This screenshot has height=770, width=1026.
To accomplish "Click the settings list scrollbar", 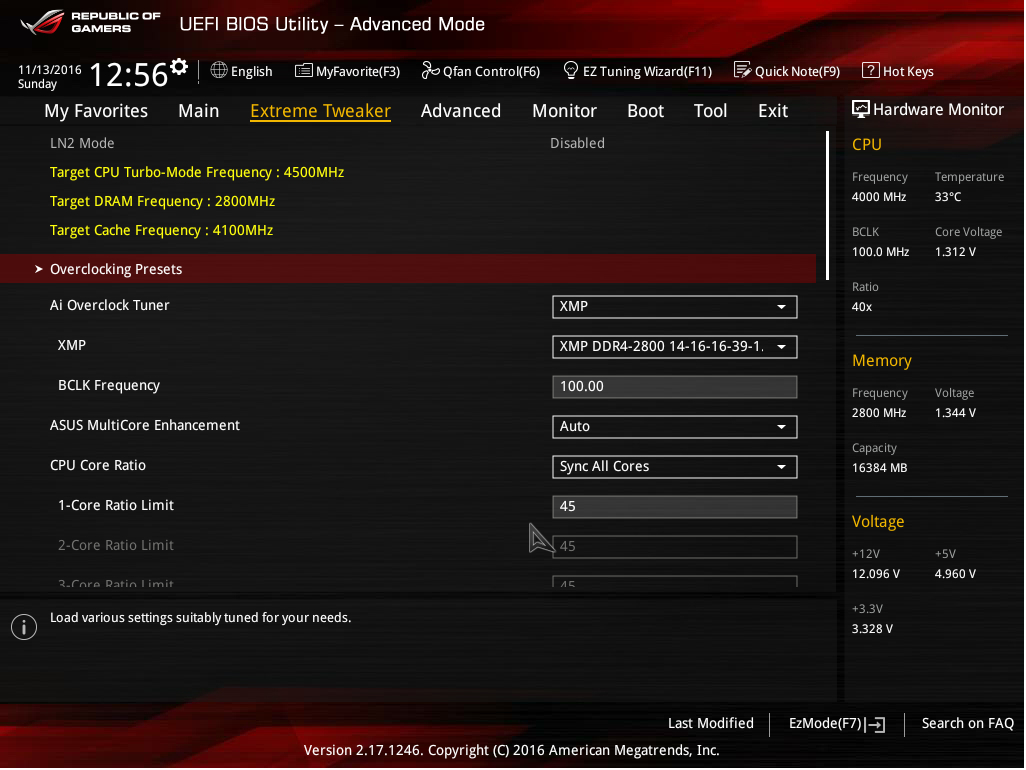I will point(828,205).
